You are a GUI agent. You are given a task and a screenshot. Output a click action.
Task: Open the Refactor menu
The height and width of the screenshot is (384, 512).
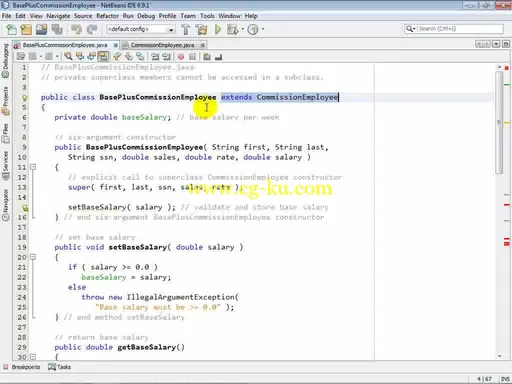click(107, 16)
